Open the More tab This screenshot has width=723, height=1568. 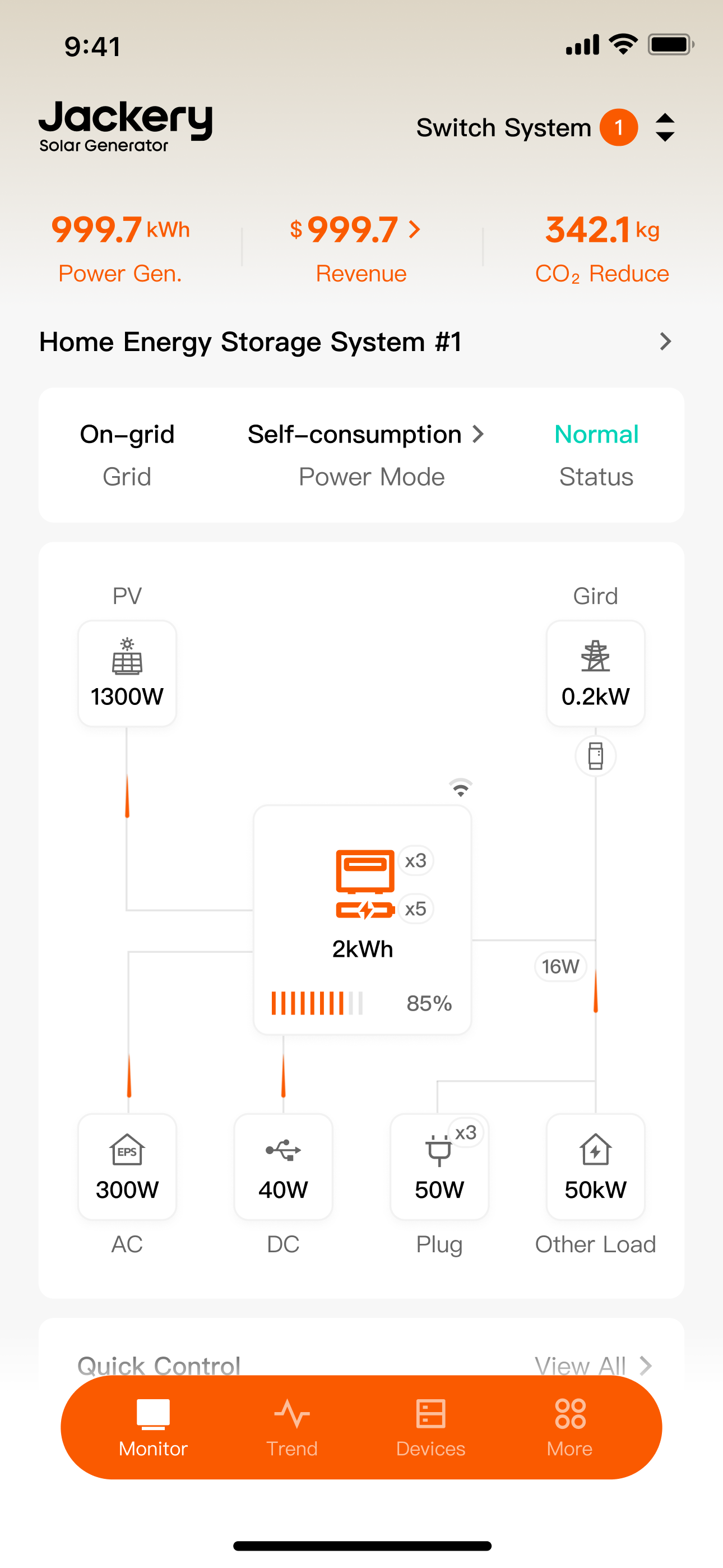pyautogui.click(x=569, y=1427)
